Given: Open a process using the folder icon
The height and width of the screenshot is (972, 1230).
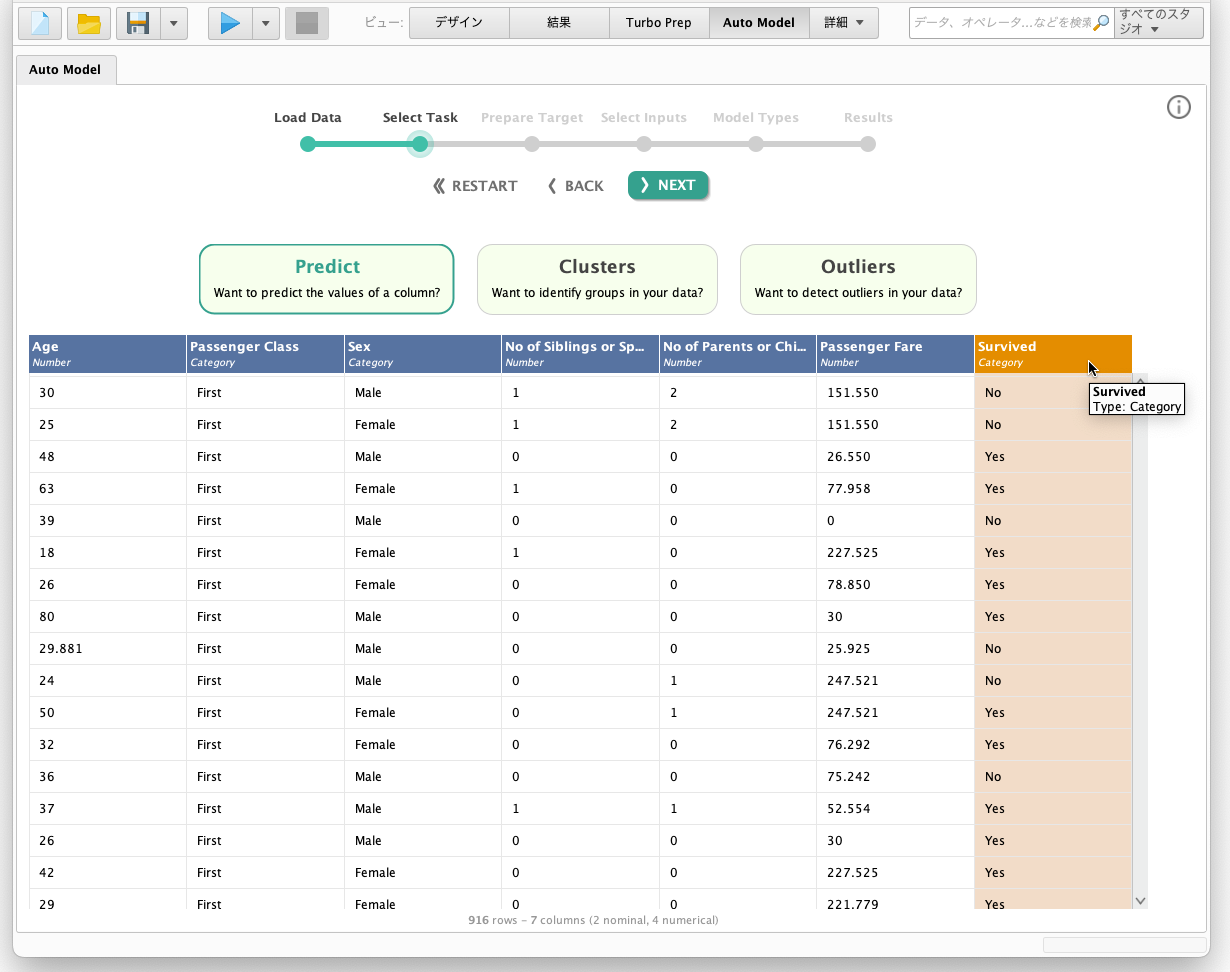Looking at the screenshot, I should click(x=89, y=22).
